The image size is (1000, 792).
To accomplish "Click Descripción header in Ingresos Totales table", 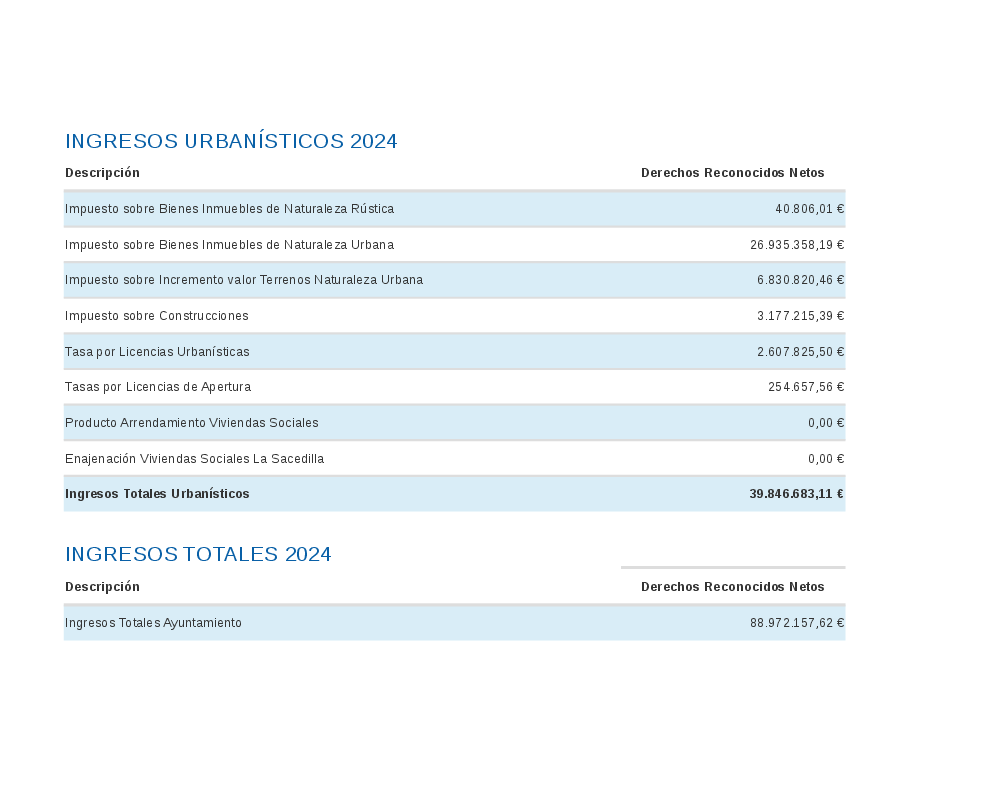I will pyautogui.click(x=102, y=587).
